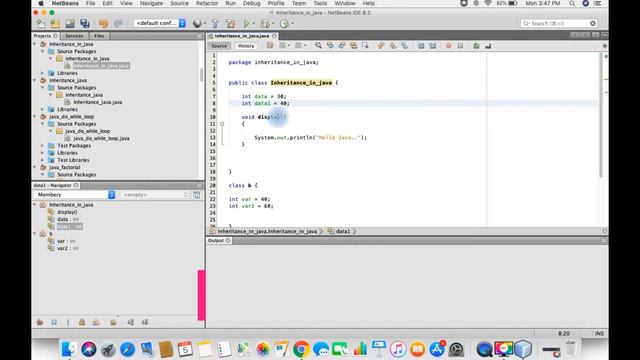This screenshot has width=640, height=360.
Task: Click the Comment code editor icon
Action: 476,46
